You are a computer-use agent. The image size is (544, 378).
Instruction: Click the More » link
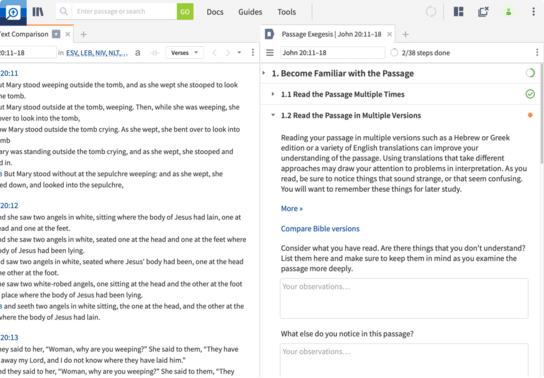pyautogui.click(x=292, y=208)
